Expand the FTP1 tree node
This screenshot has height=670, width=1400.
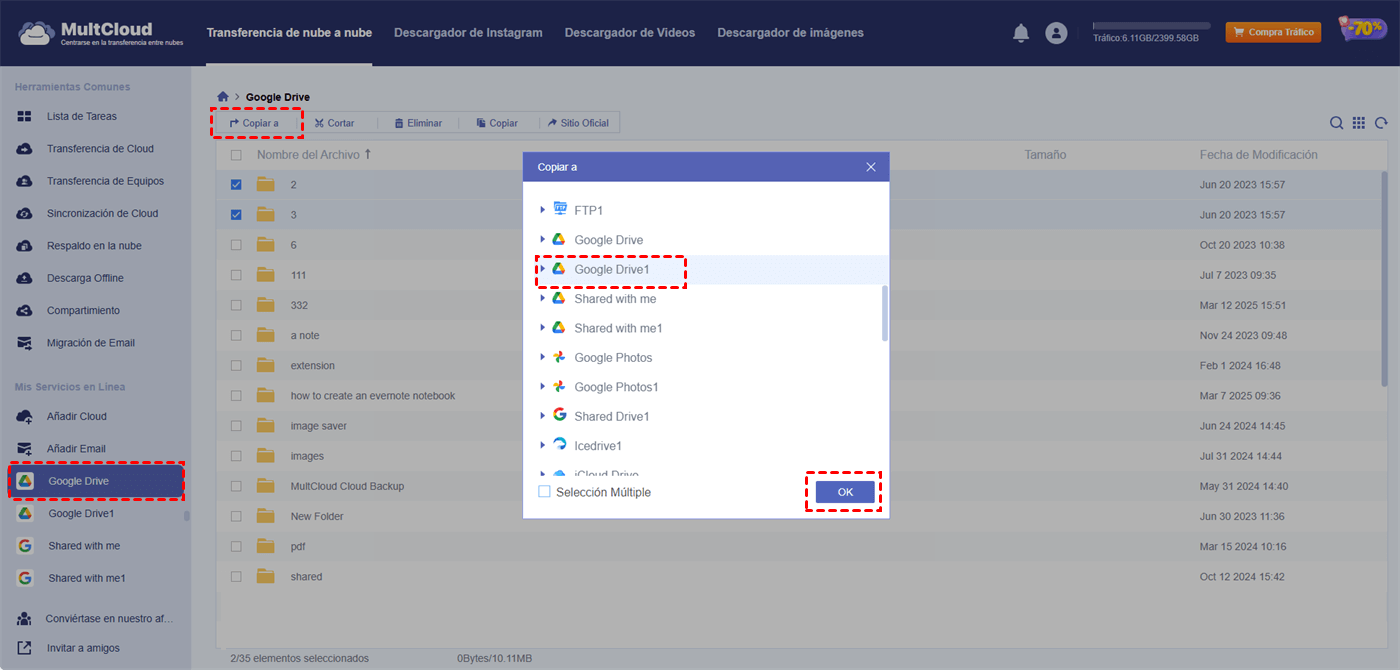tap(543, 210)
